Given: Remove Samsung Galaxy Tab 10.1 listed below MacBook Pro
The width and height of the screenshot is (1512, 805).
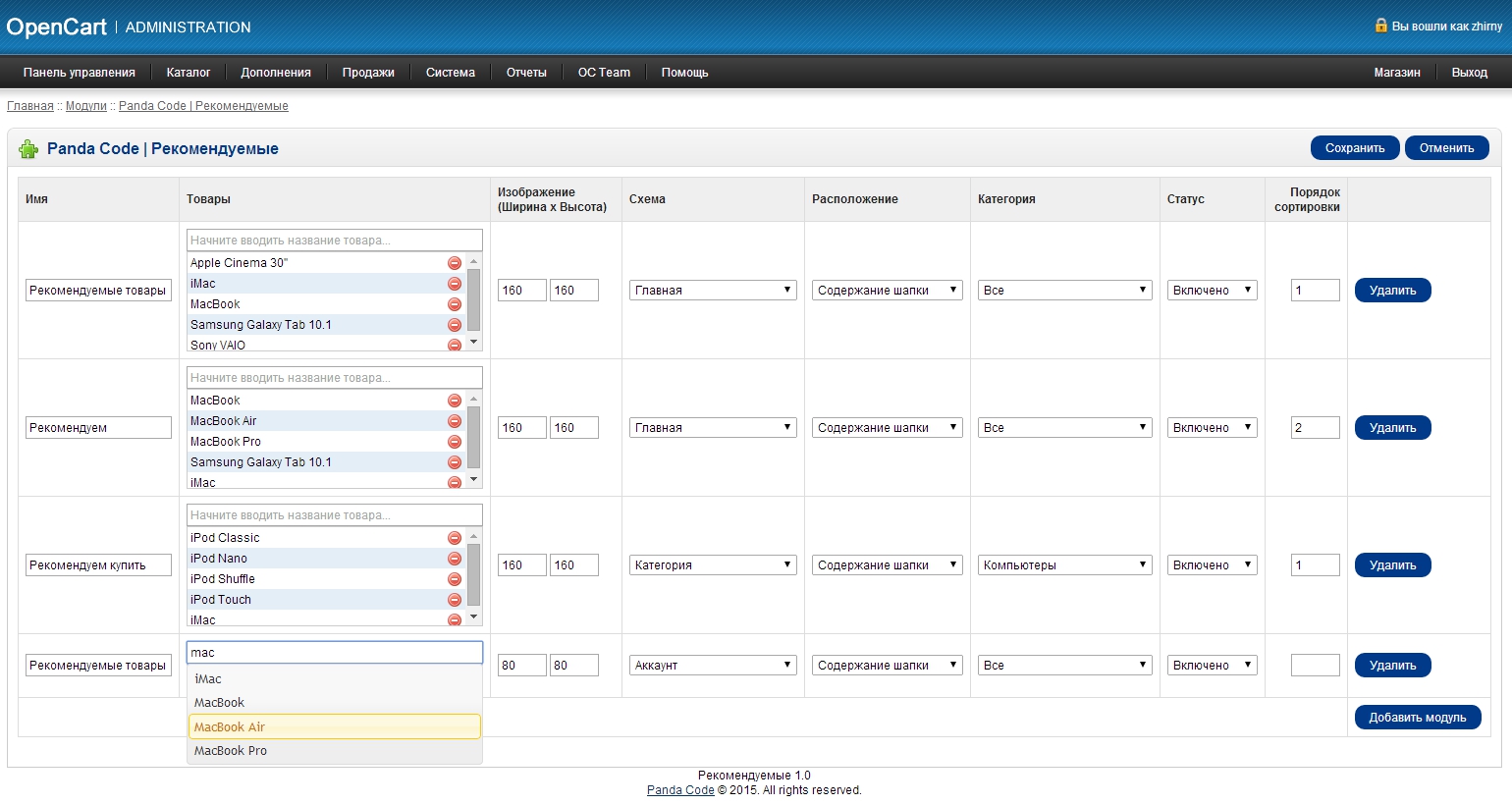Looking at the screenshot, I should [x=455, y=462].
